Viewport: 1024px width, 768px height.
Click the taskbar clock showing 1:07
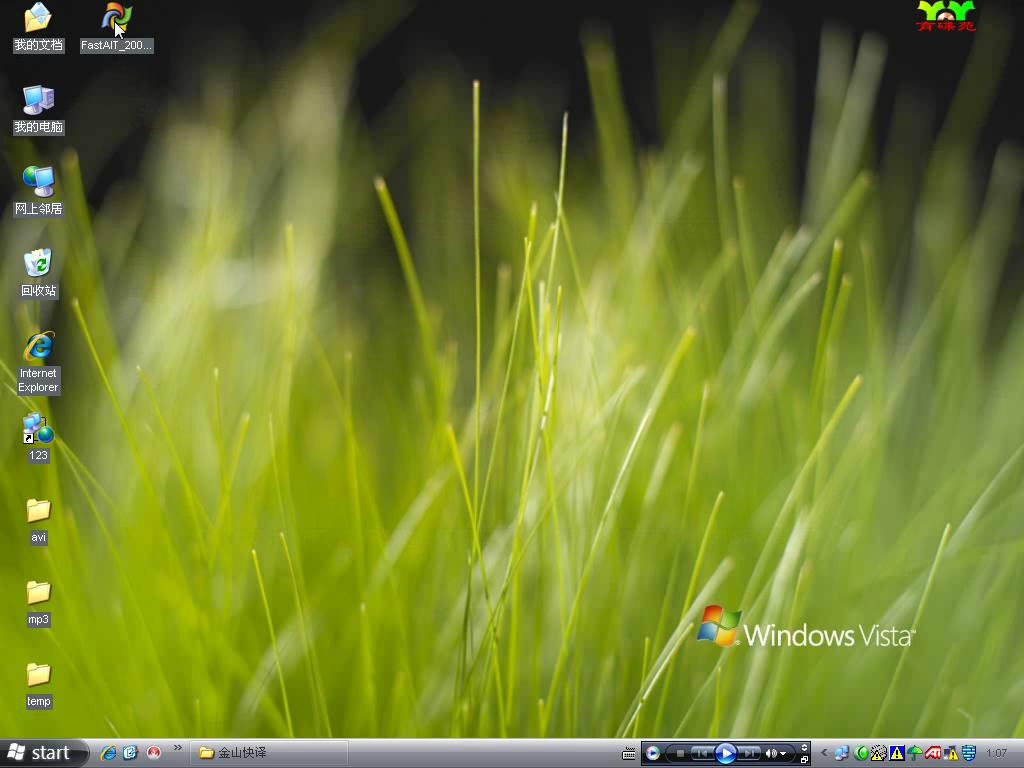tap(997, 754)
